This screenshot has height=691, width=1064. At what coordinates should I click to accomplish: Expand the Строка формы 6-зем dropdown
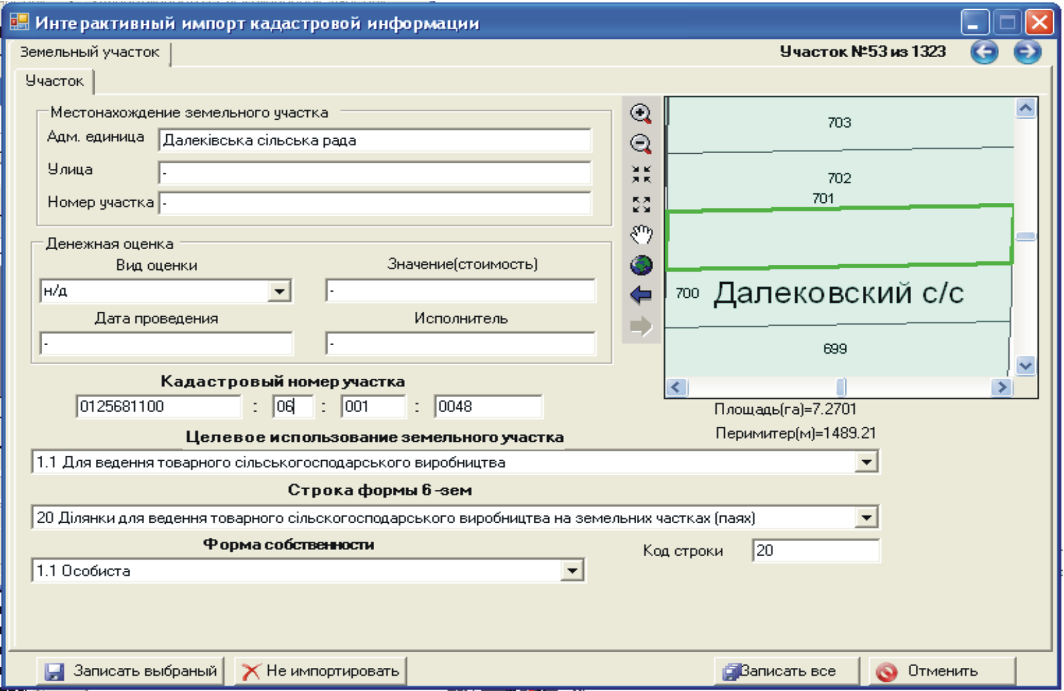866,518
